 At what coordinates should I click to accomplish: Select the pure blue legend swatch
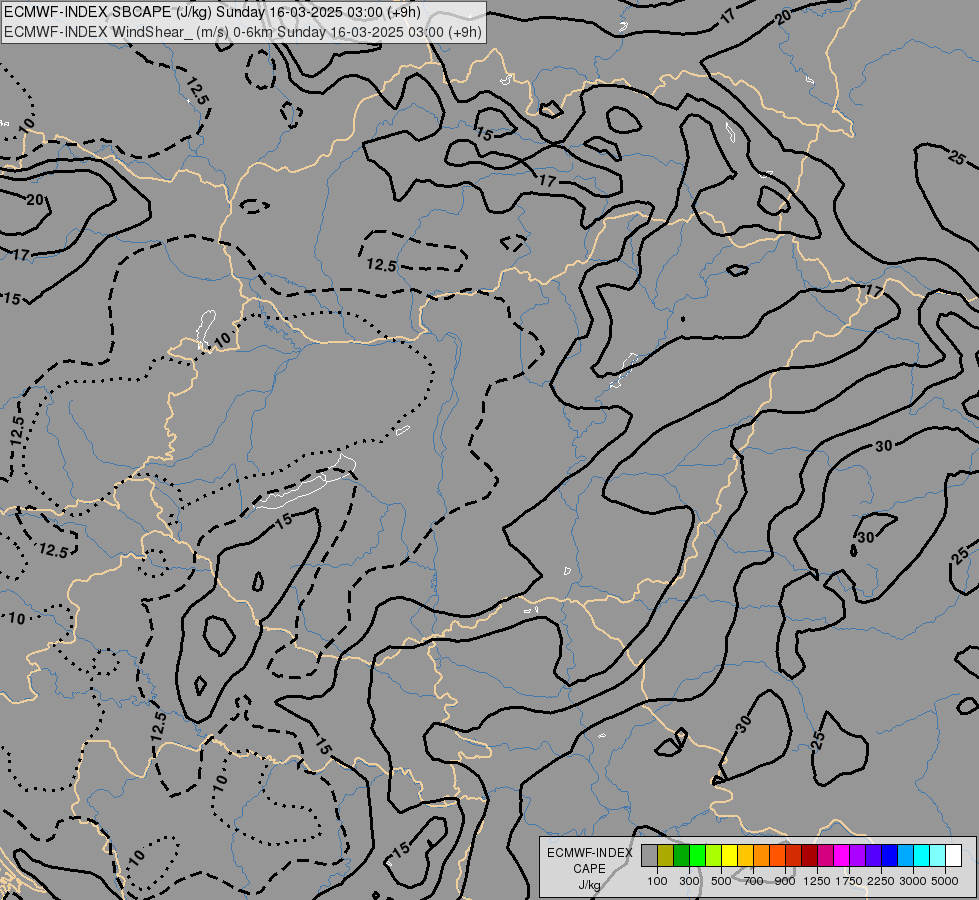tap(889, 855)
